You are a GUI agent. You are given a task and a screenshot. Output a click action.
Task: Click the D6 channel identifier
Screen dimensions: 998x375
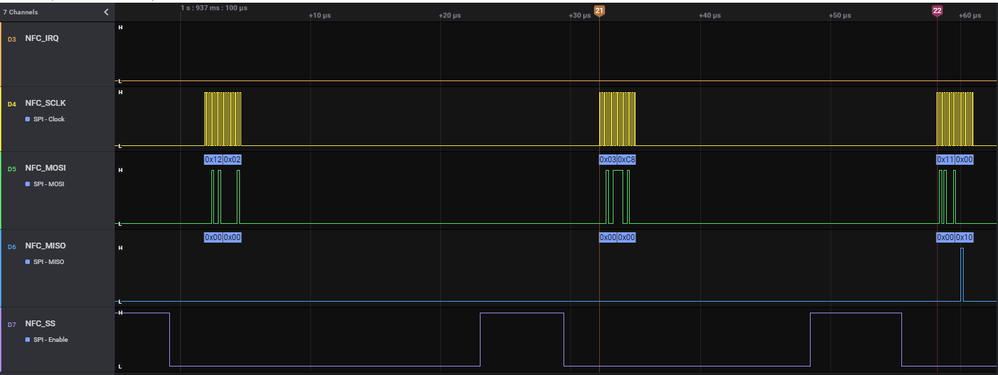(x=11, y=246)
